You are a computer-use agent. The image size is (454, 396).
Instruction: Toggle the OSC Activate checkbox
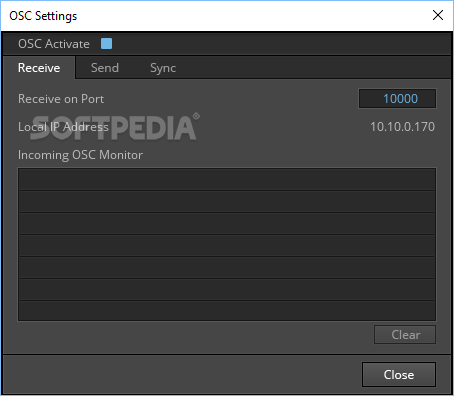pyautogui.click(x=106, y=44)
